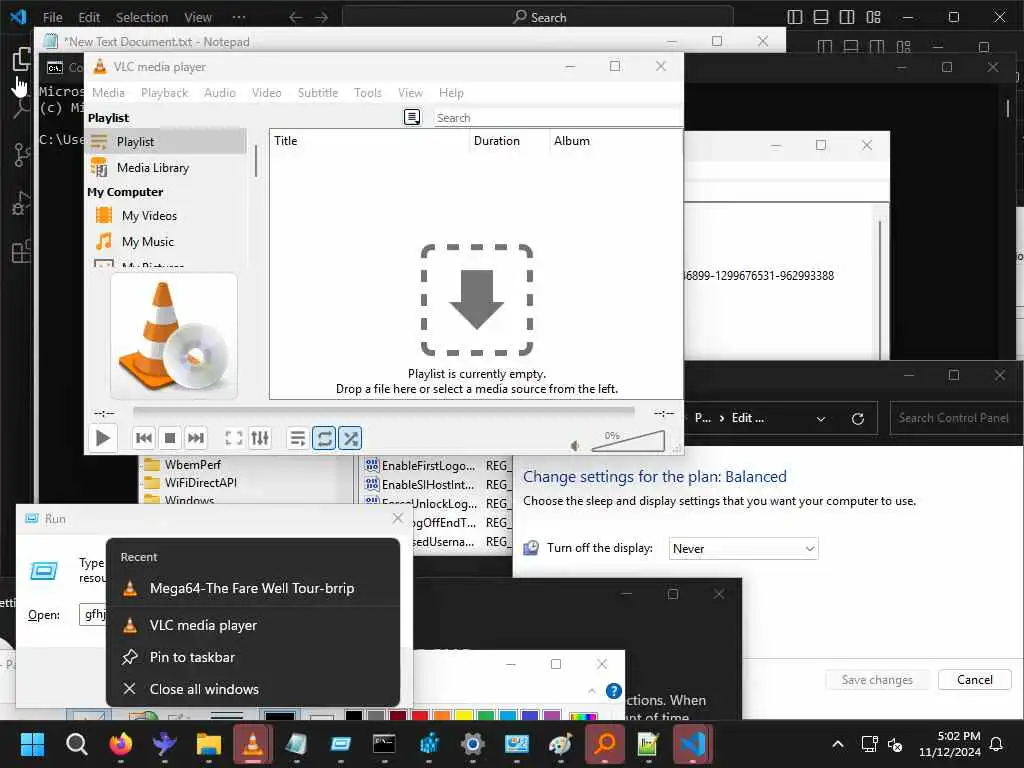This screenshot has width=1024, height=768.
Task: Toggle VLC fullscreen video button
Action: tap(234, 438)
